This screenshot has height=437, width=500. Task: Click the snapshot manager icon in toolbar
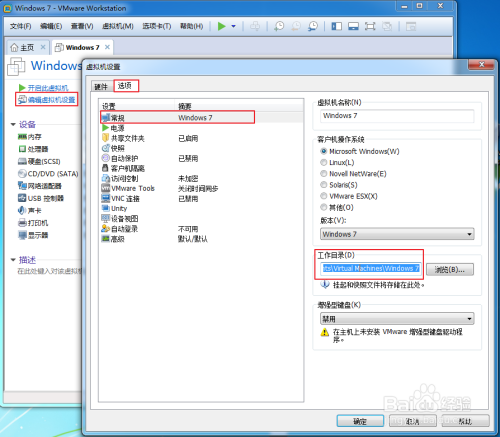(313, 26)
